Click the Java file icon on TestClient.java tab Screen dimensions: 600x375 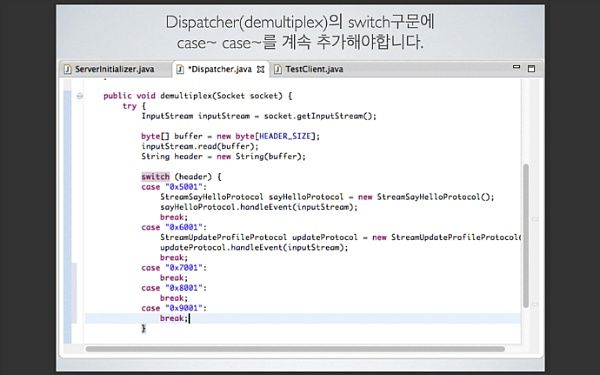(278, 69)
